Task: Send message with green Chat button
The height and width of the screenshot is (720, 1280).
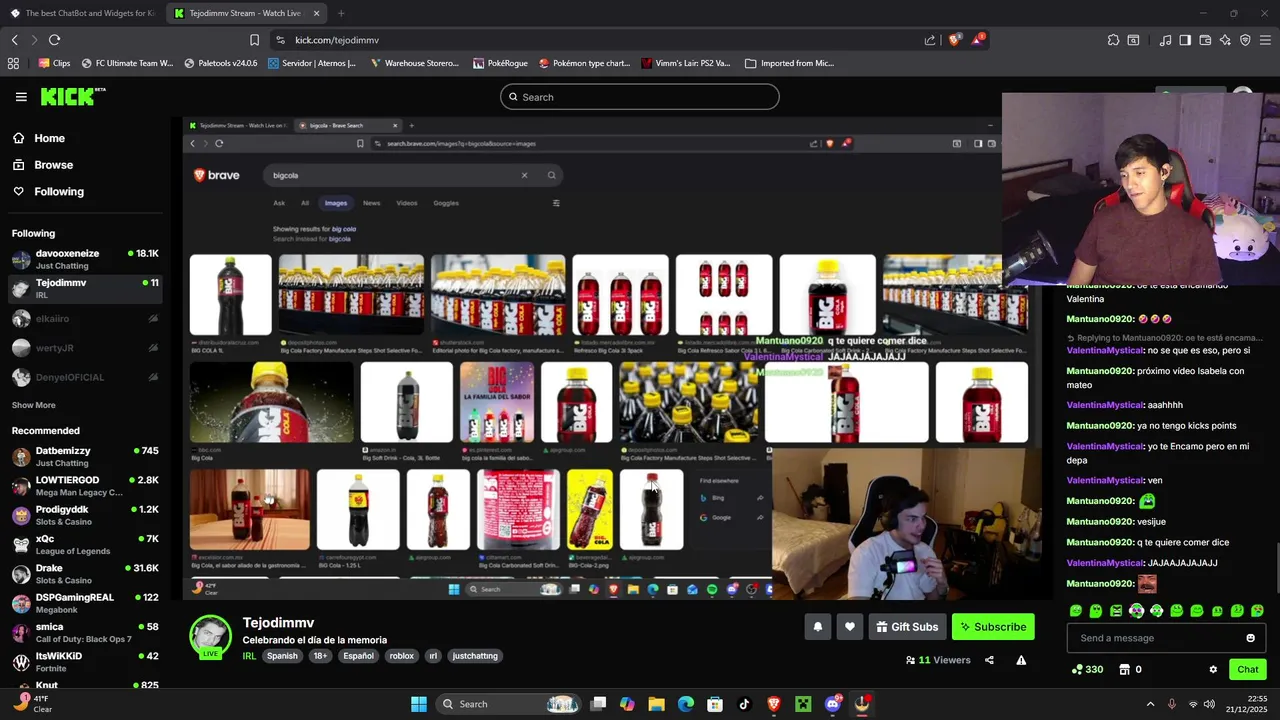Action: coord(1248,669)
